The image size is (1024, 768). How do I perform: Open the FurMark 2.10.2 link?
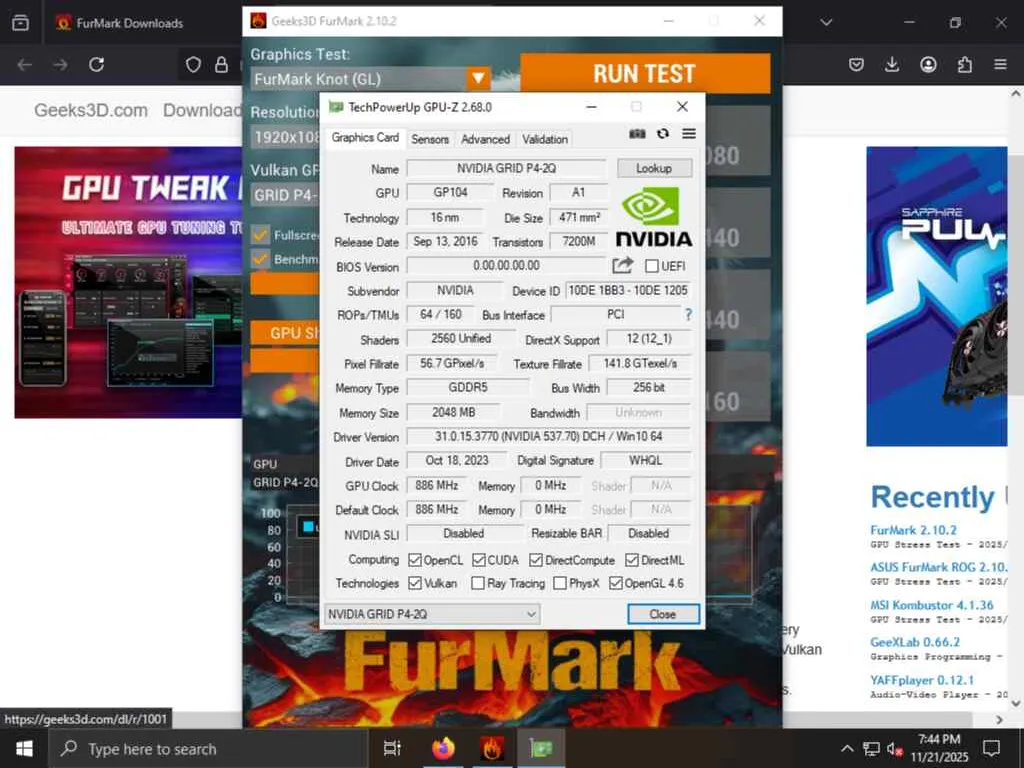click(x=913, y=530)
